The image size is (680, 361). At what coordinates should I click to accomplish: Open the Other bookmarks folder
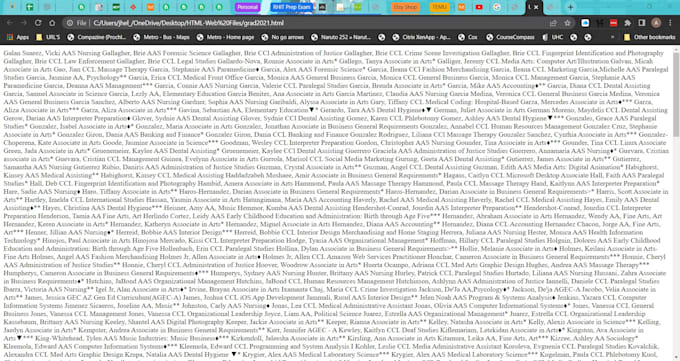click(x=649, y=37)
